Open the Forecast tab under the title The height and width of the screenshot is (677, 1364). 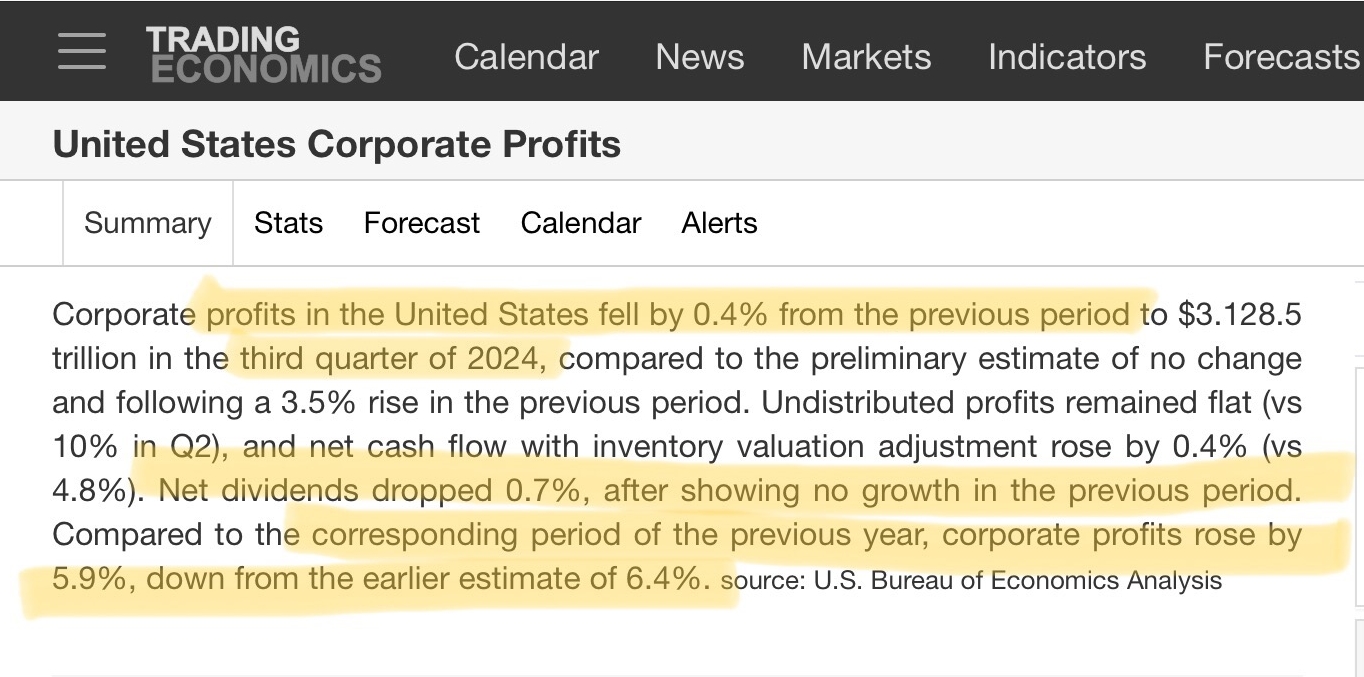click(421, 223)
